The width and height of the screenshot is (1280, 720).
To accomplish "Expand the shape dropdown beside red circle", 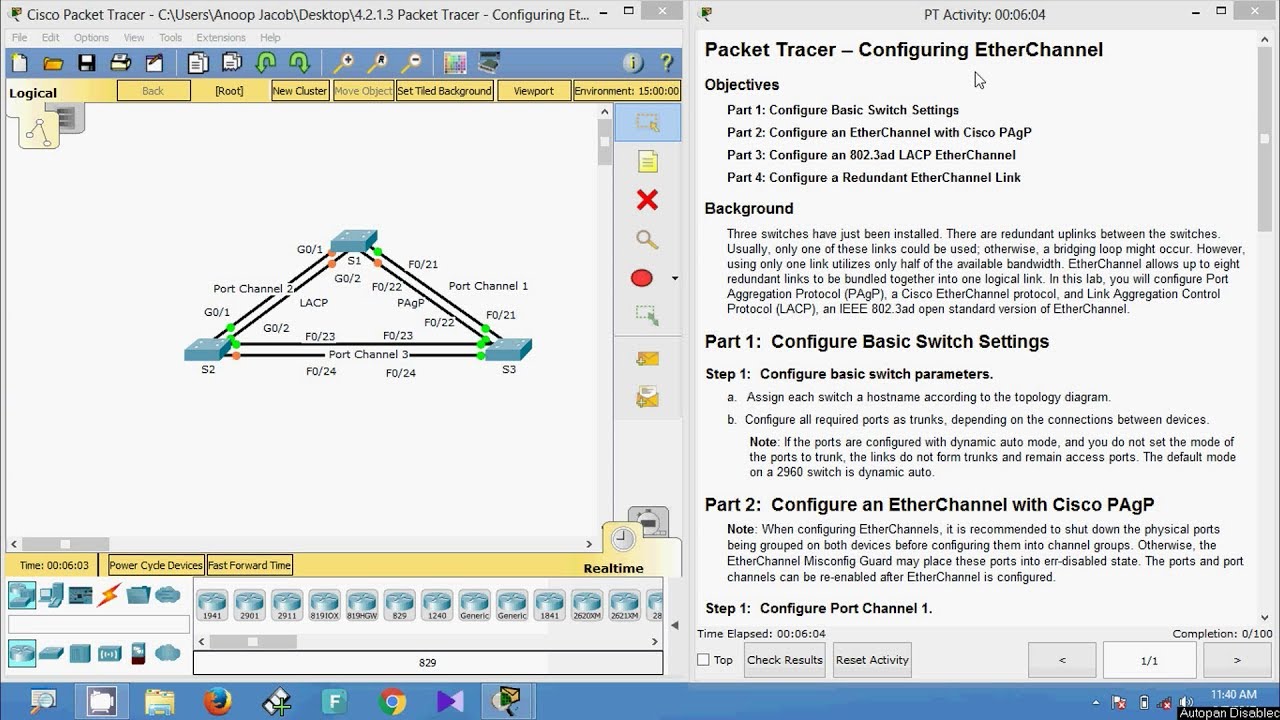I will coord(675,279).
